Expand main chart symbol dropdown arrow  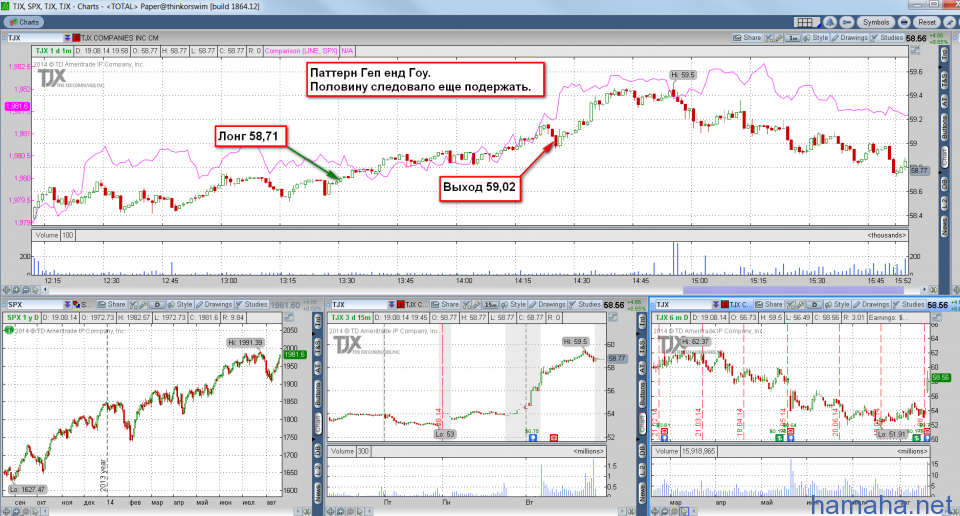point(67,38)
